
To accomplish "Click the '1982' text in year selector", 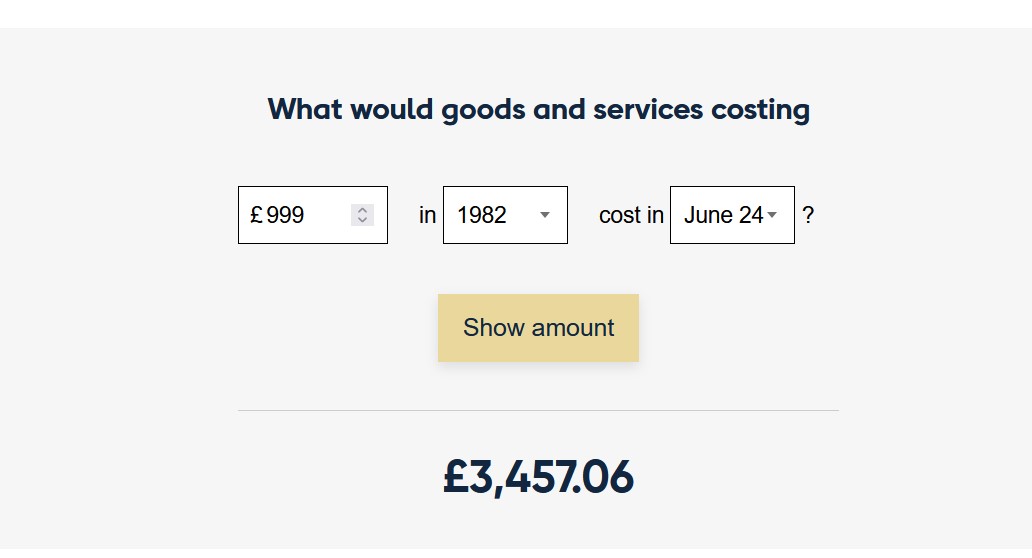I will tap(482, 215).
